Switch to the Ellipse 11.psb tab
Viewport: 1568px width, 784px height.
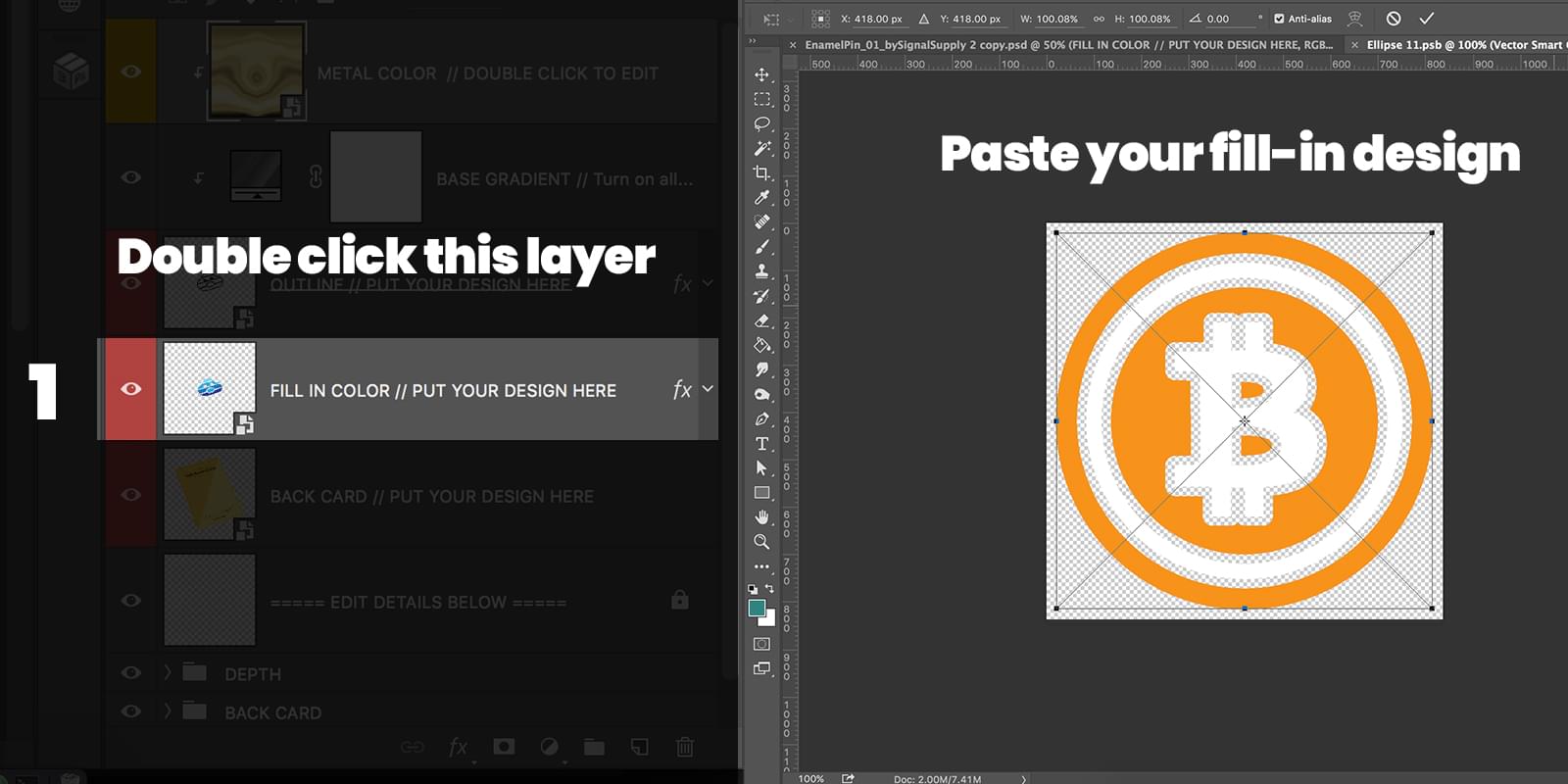point(1467,45)
